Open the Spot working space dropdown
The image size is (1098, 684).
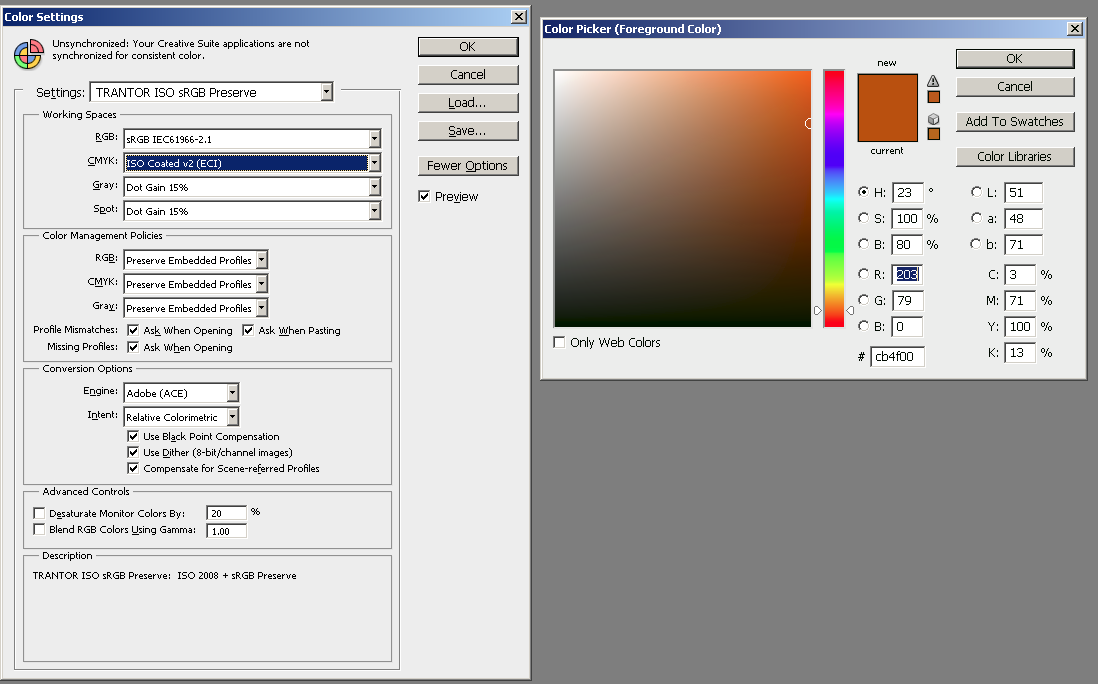point(252,211)
